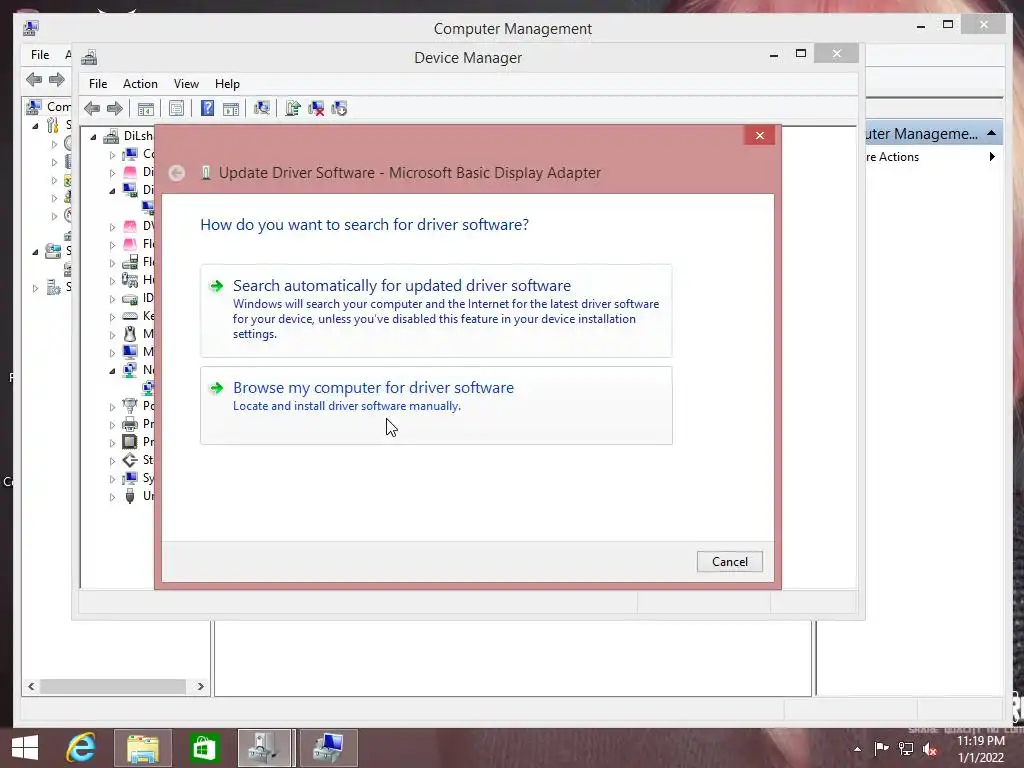Viewport: 1024px width, 768px height.
Task: Choose Browse my computer for driver software
Action: click(x=436, y=406)
